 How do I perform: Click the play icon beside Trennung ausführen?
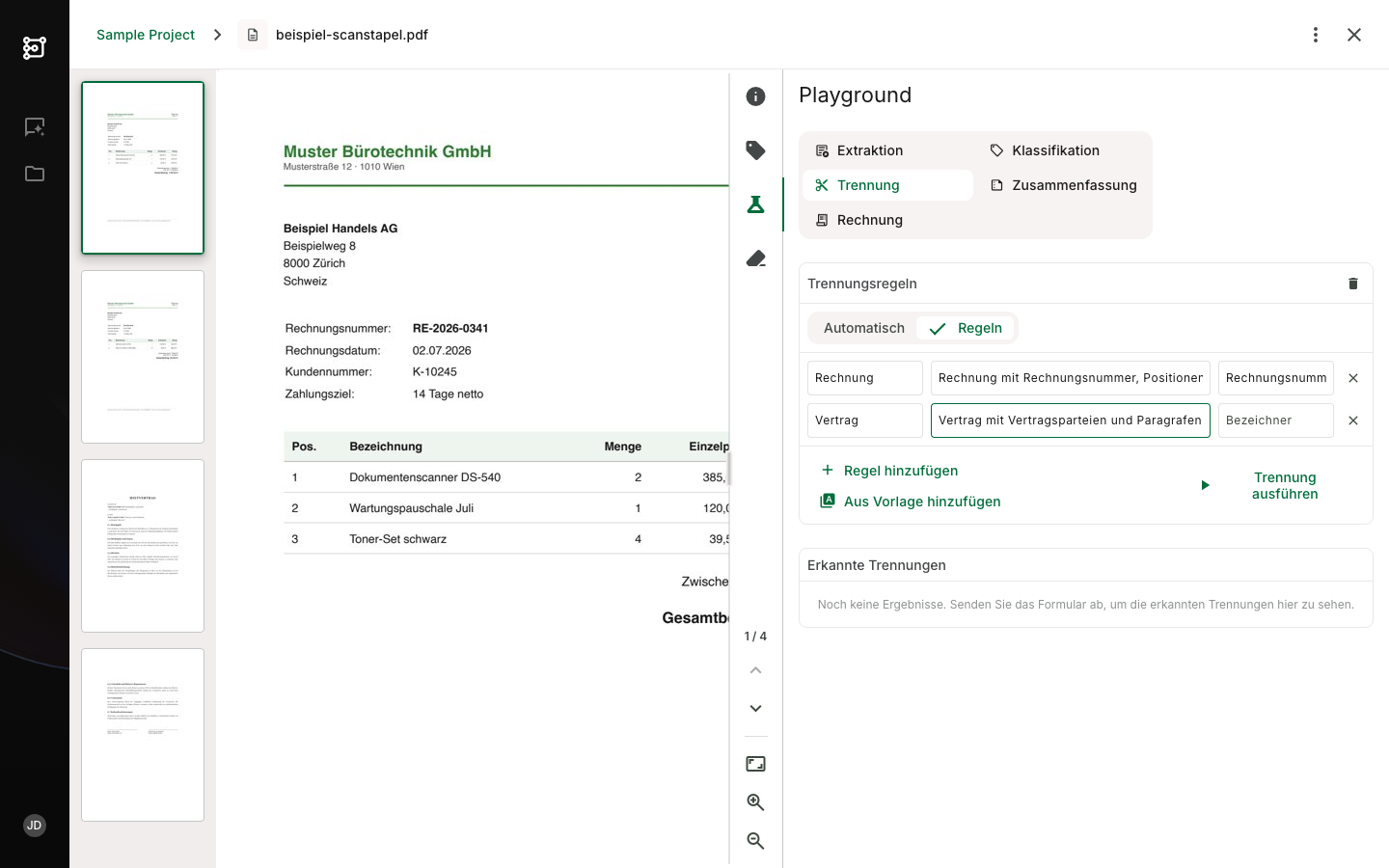point(1205,485)
